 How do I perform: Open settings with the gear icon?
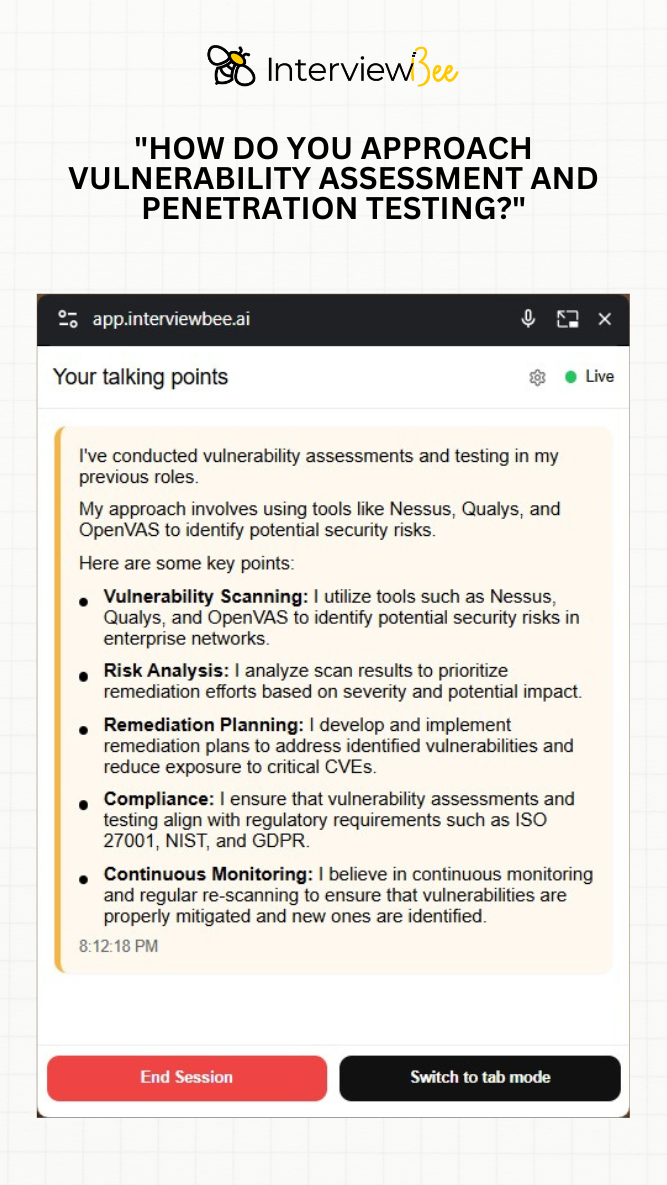(537, 377)
